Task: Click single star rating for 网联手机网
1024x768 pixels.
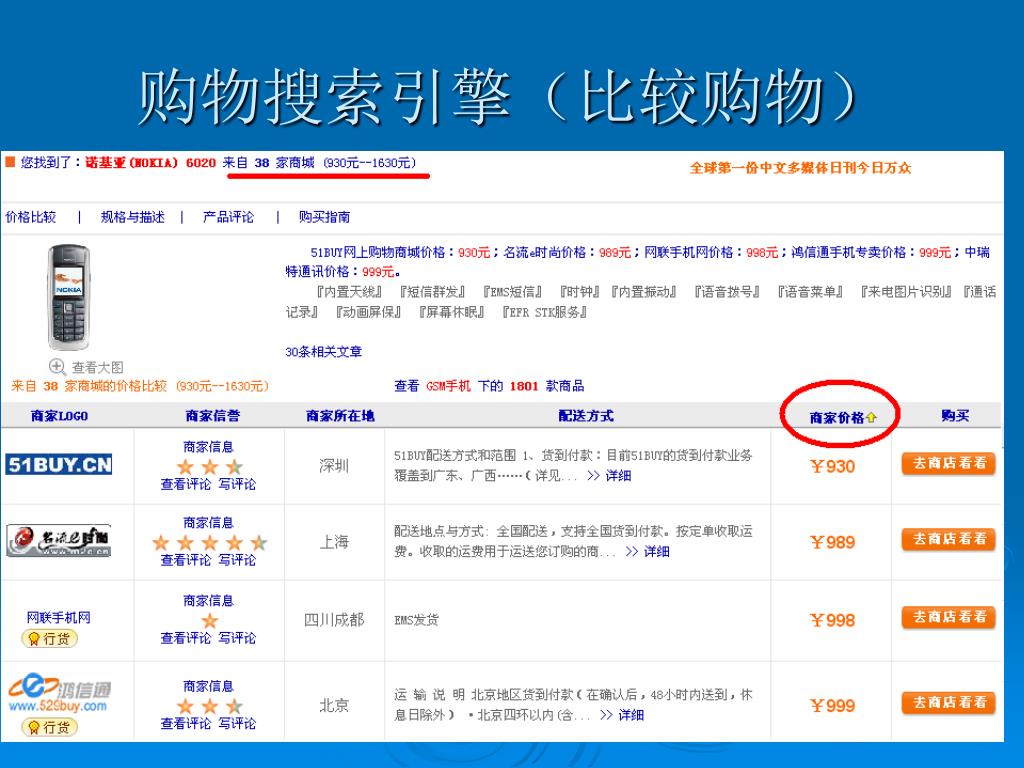Action: 210,620
